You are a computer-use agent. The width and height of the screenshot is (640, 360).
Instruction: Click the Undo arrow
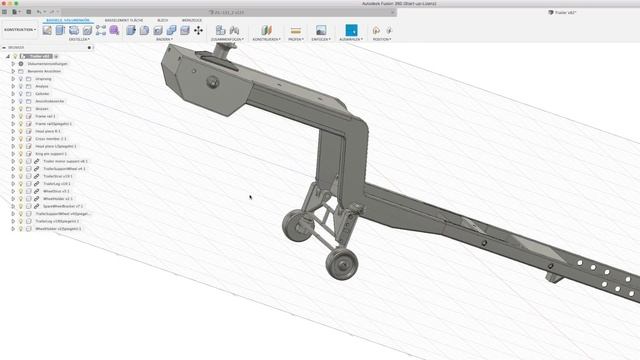click(x=40, y=12)
